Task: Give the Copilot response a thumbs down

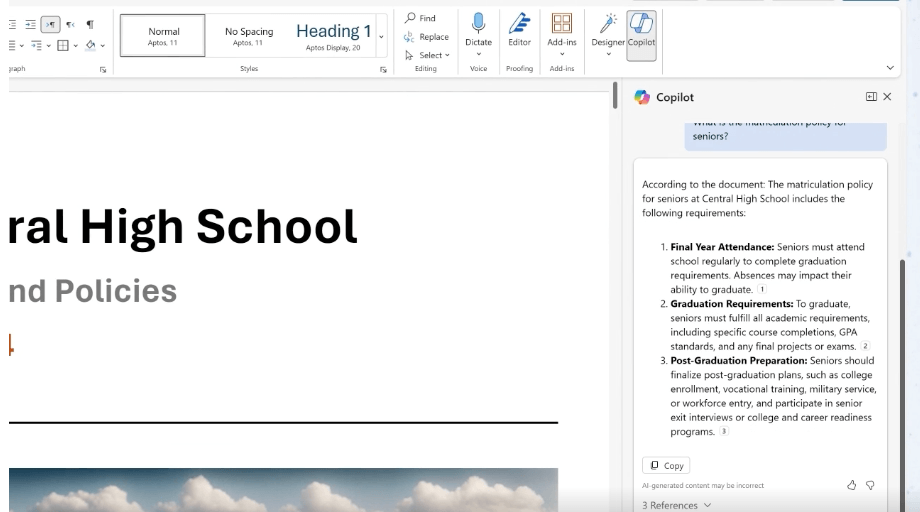Action: click(870, 485)
